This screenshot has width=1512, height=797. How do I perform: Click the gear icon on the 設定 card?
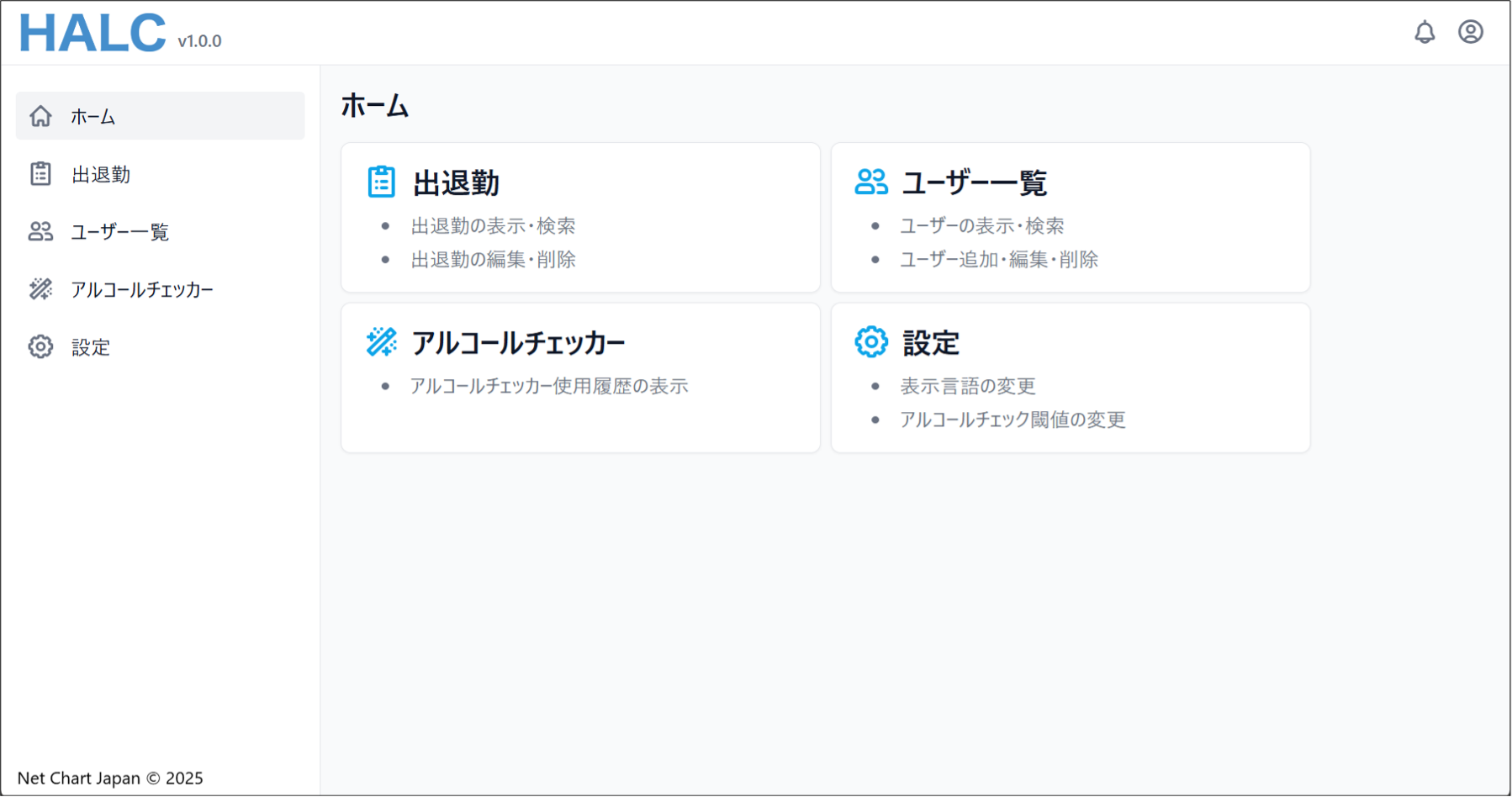[x=871, y=341]
